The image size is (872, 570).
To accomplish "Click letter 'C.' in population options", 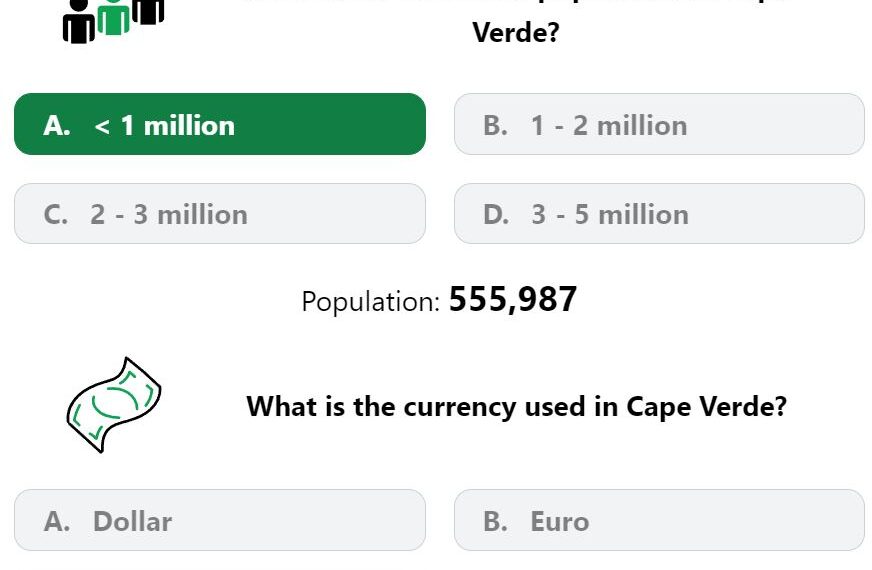I will [x=56, y=215].
